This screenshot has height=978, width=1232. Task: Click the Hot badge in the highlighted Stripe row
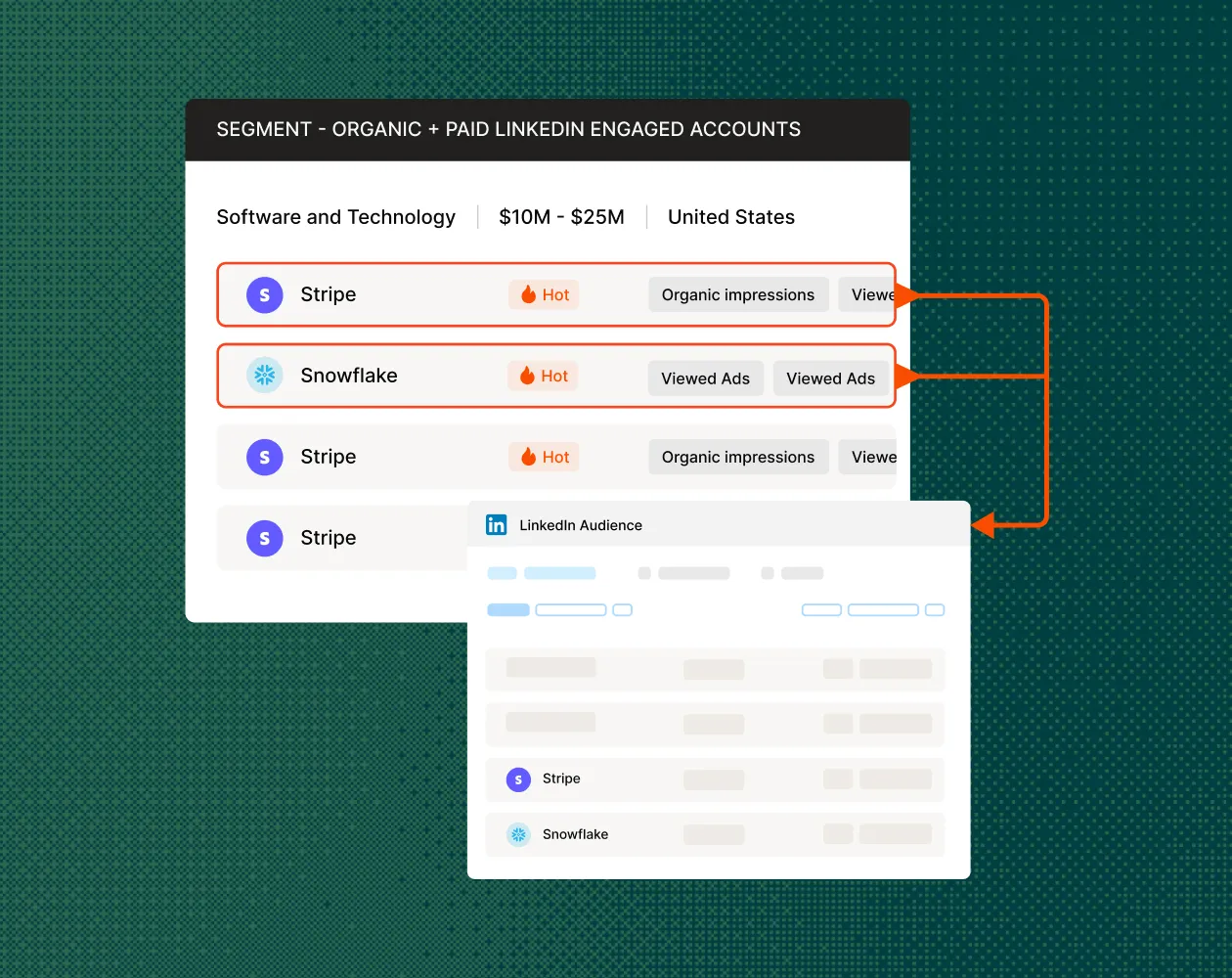544,294
